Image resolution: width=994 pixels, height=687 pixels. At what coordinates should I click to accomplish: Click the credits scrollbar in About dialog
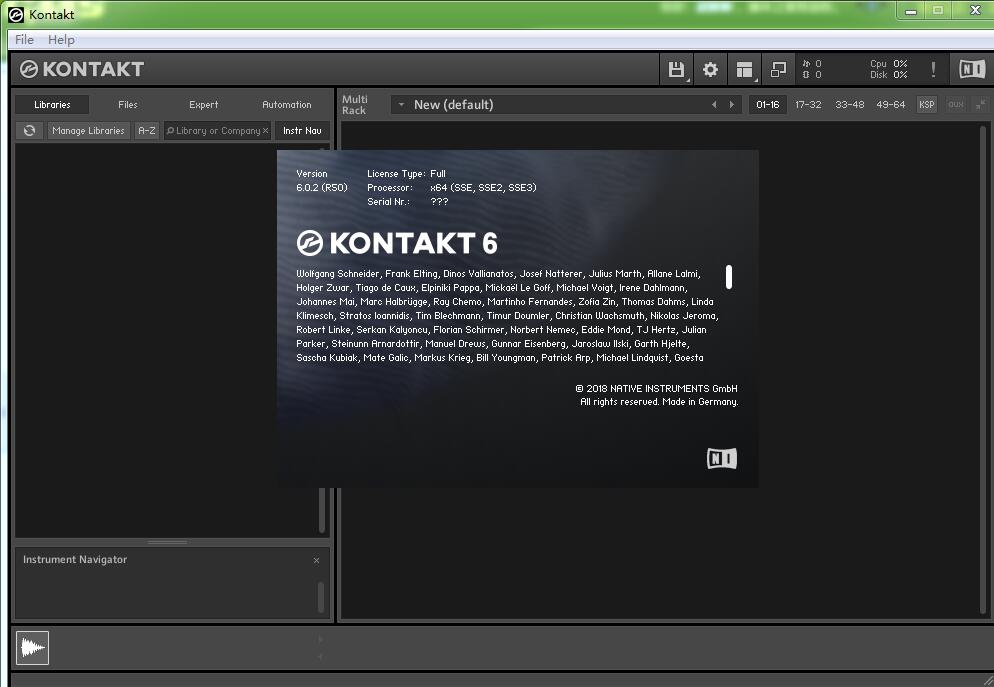(729, 277)
